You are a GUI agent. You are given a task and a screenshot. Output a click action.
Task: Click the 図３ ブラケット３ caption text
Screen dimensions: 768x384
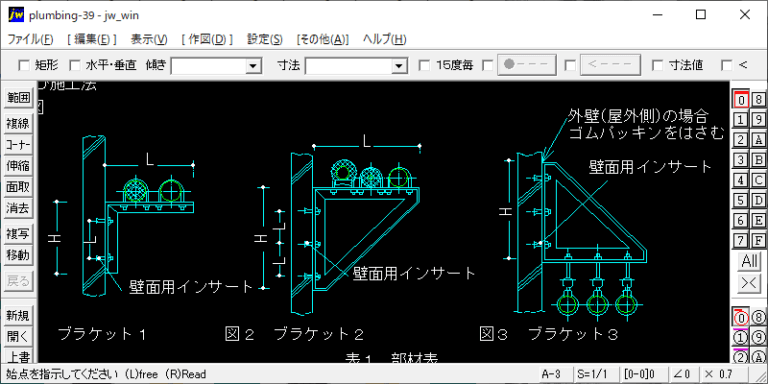(549, 334)
